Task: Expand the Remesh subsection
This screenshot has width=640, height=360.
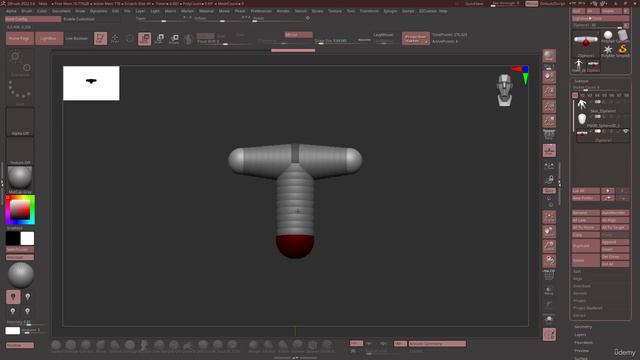Action: 580,293
